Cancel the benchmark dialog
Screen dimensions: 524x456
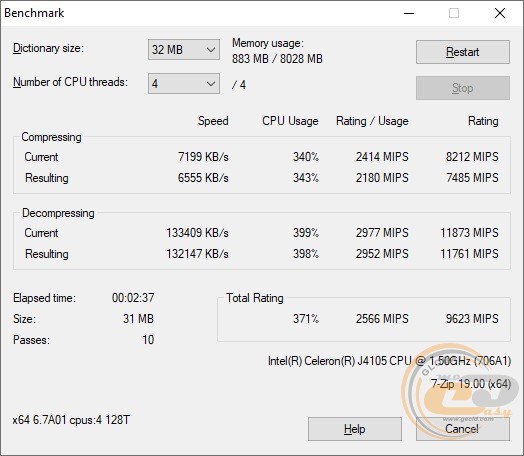(463, 429)
